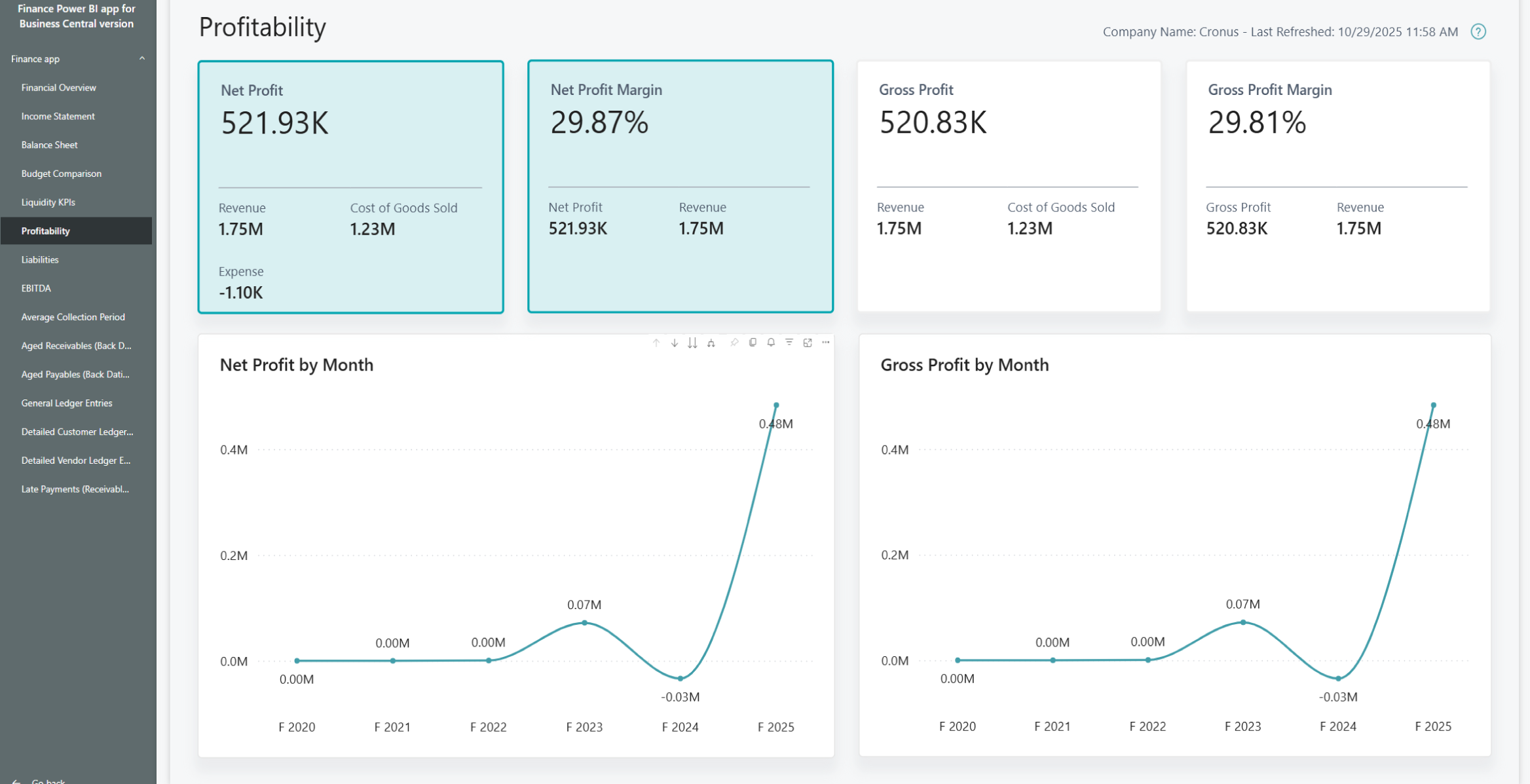Click the Go back link
The width and height of the screenshot is (1530, 784).
pyautogui.click(x=46, y=779)
